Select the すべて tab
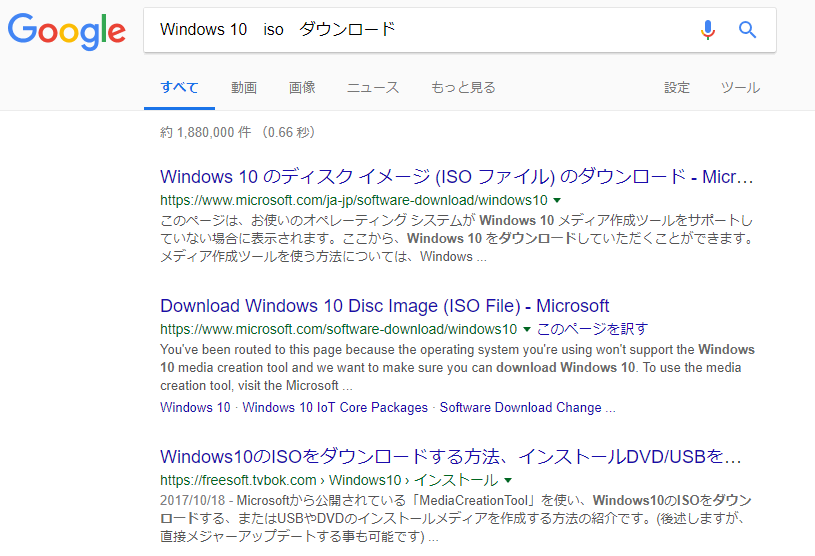Screen dimensions: 815x556 pos(179,87)
